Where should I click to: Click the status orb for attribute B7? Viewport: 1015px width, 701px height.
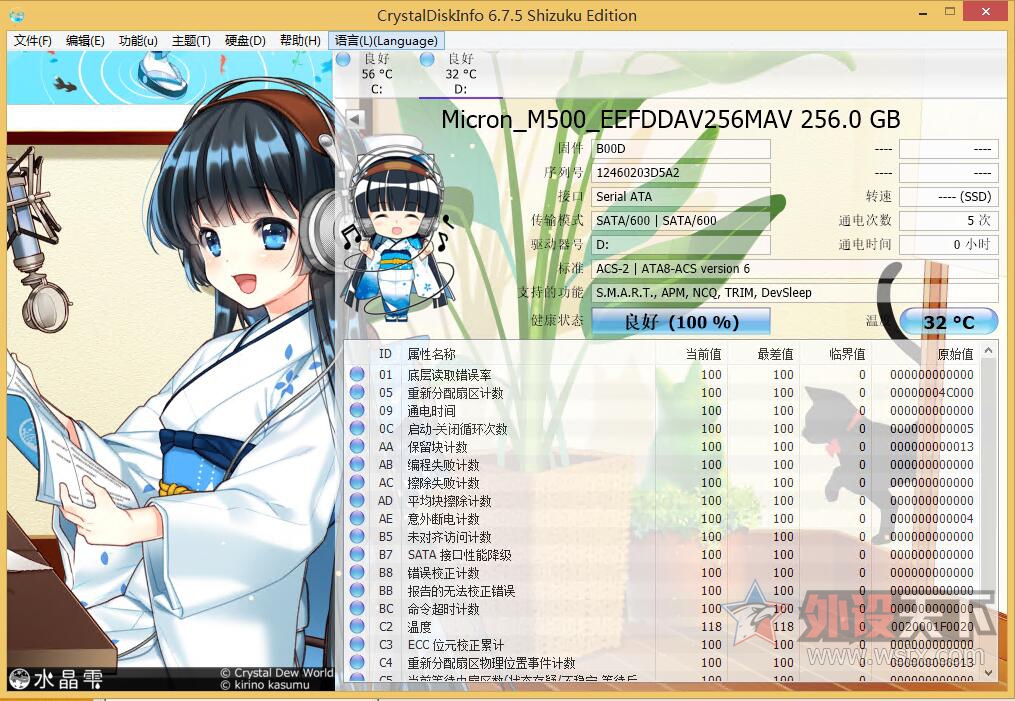[x=357, y=555]
